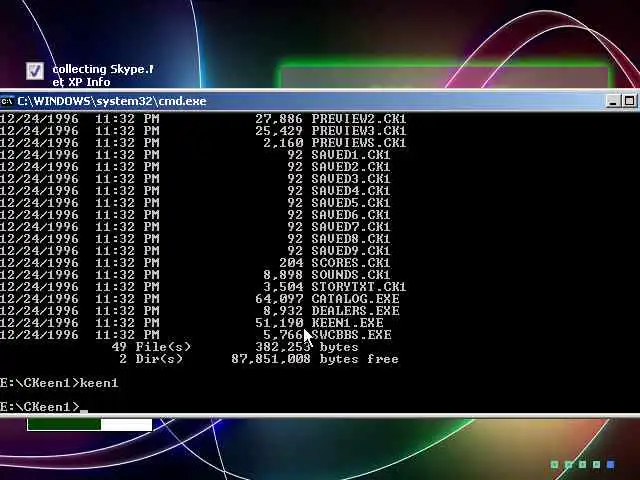Maximize the cmd.exe window
Viewport: 640px width, 480px height.
coord(629,101)
